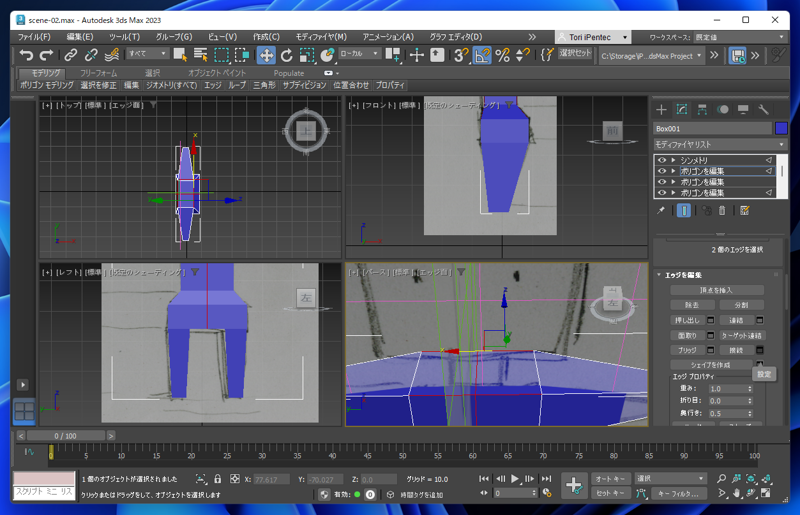Click the Box001 object name field
Image resolution: width=800 pixels, height=515 pixels.
pos(712,129)
